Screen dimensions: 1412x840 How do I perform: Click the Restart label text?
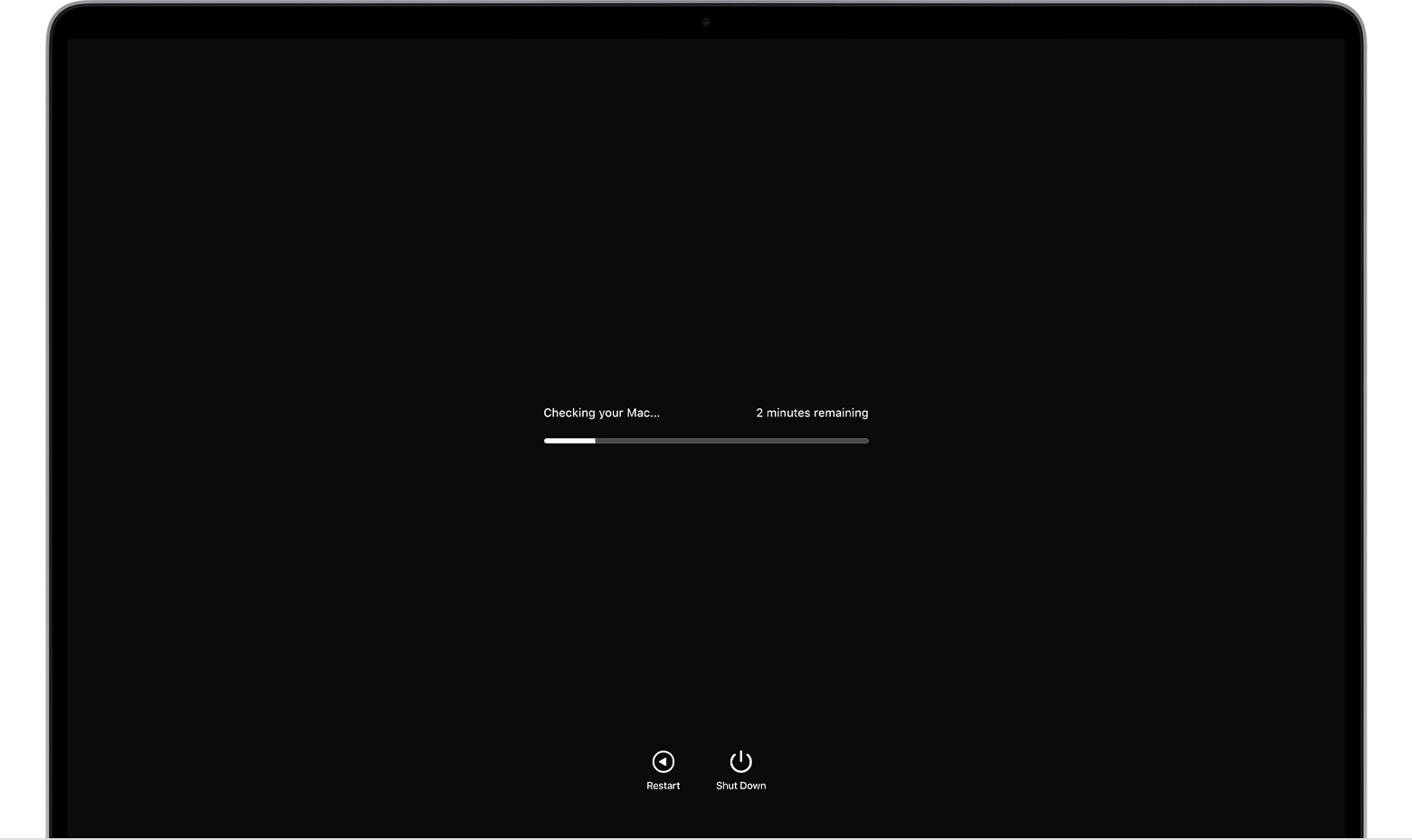pyautogui.click(x=663, y=786)
